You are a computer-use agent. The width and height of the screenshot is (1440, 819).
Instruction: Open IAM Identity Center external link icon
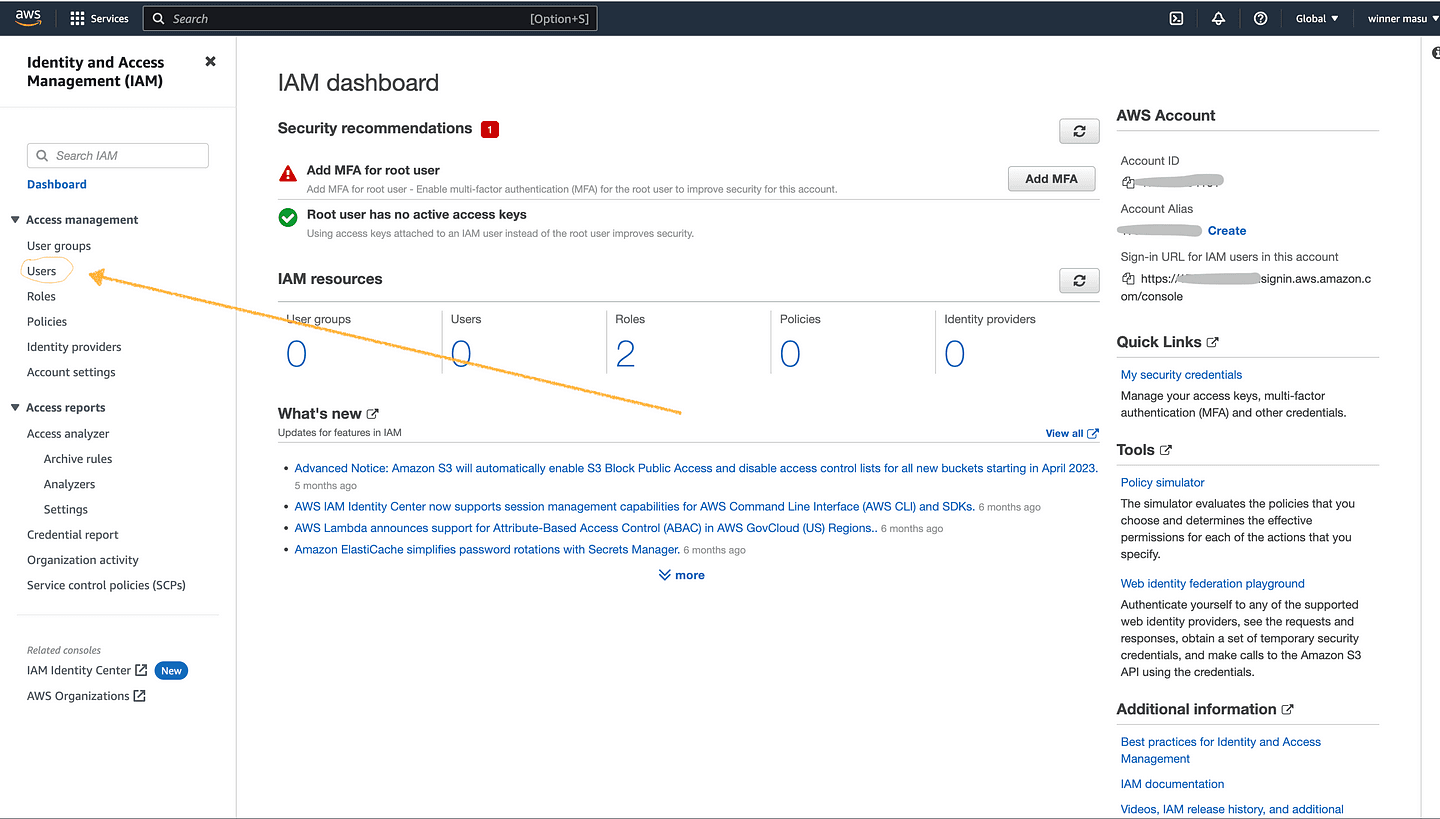(x=141, y=670)
